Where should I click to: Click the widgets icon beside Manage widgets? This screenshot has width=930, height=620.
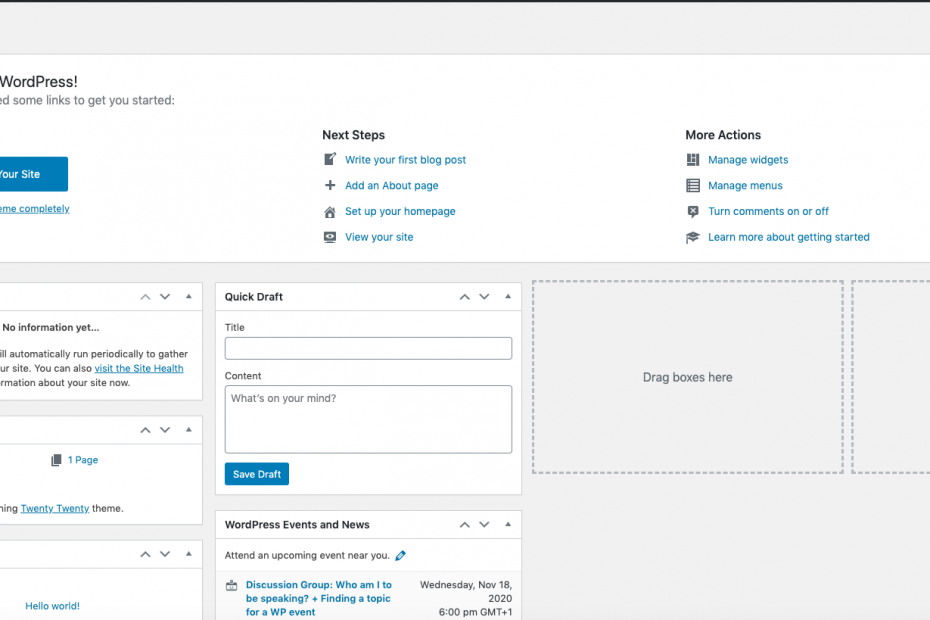click(x=693, y=160)
